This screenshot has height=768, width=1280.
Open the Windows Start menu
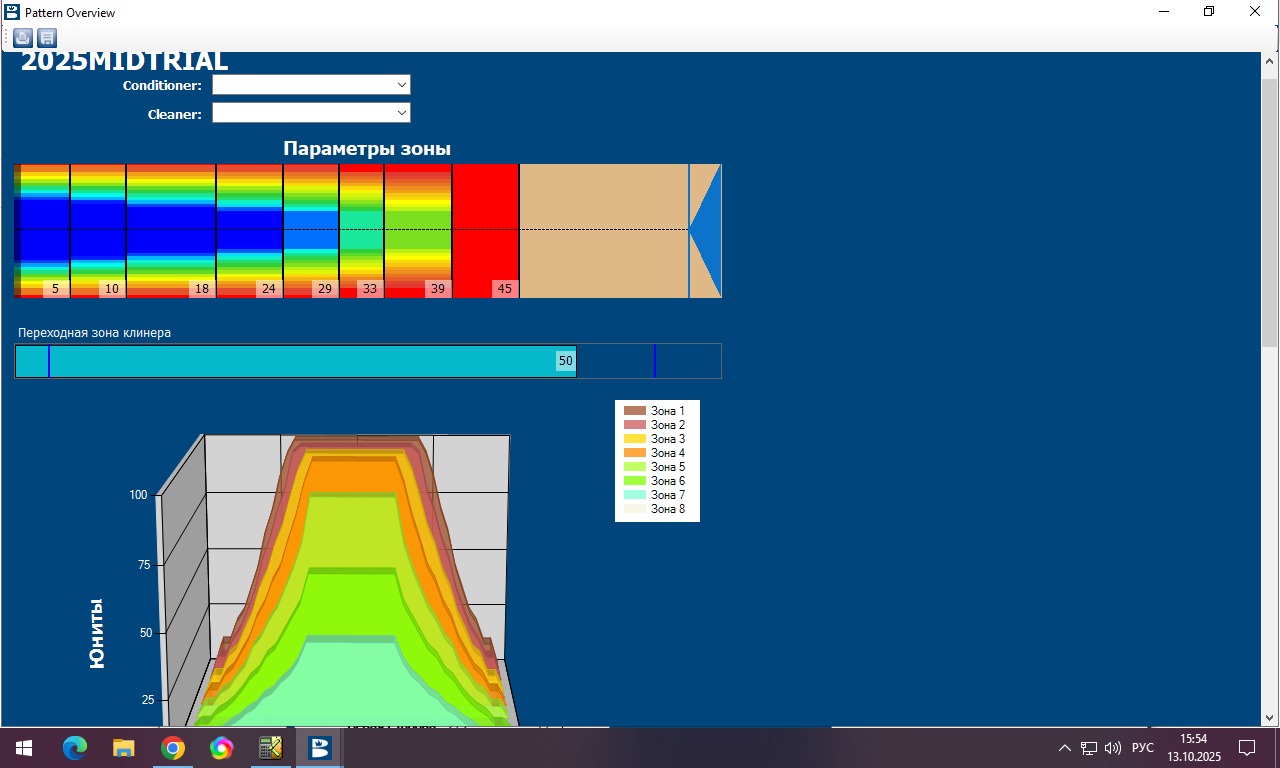pos(23,748)
